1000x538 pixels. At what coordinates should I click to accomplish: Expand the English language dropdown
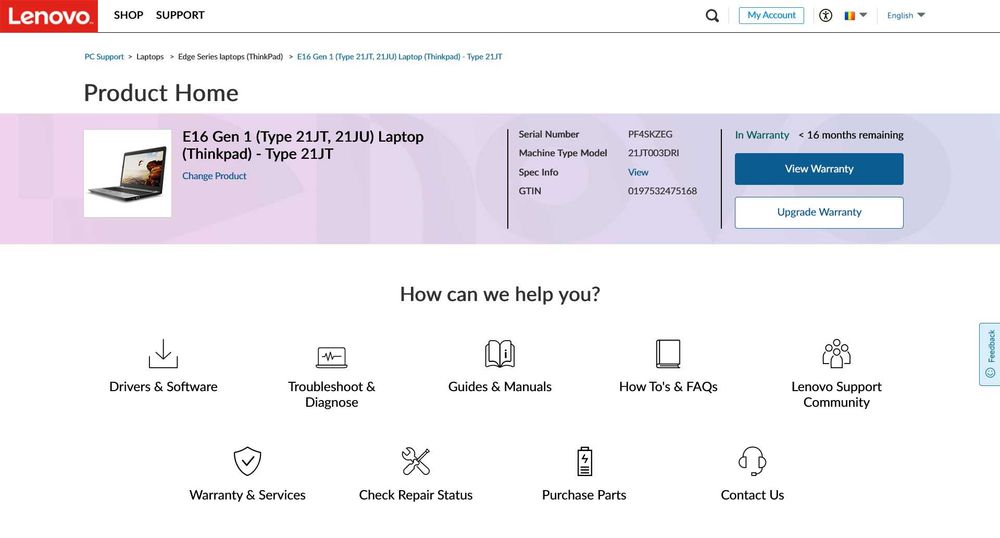point(906,15)
